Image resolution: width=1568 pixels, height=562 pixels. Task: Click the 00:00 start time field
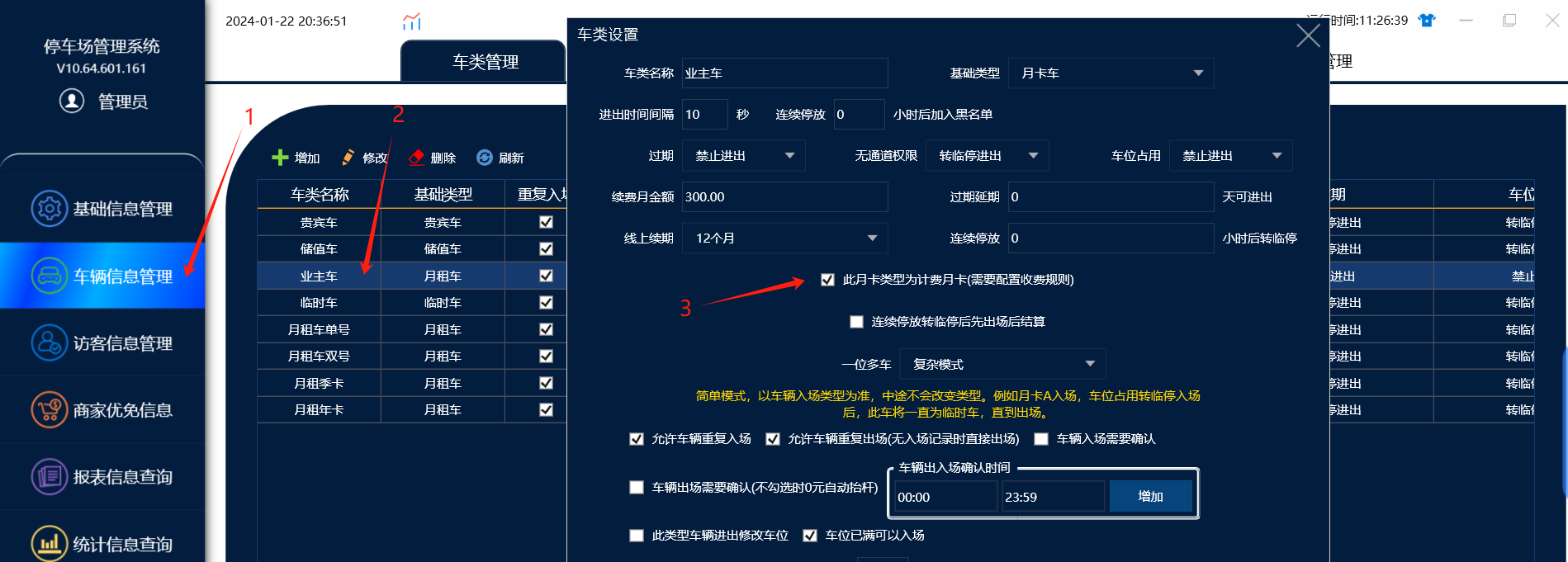945,497
